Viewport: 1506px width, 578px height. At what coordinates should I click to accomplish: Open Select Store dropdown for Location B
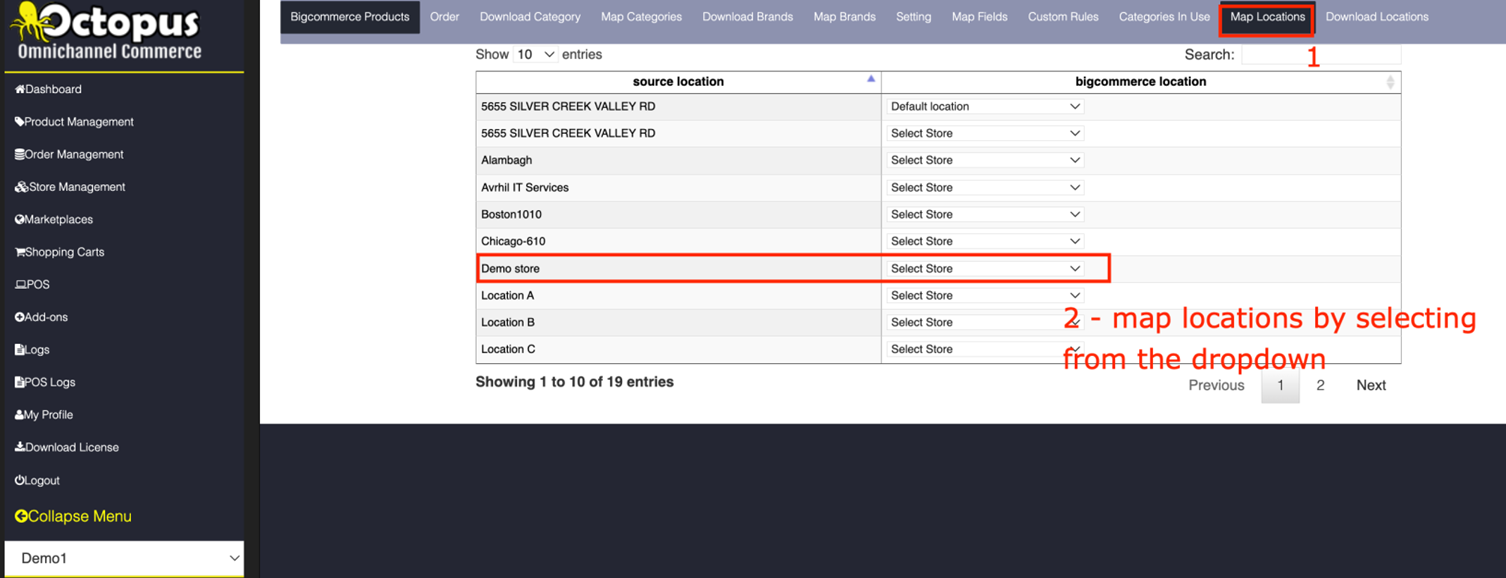[985, 322]
